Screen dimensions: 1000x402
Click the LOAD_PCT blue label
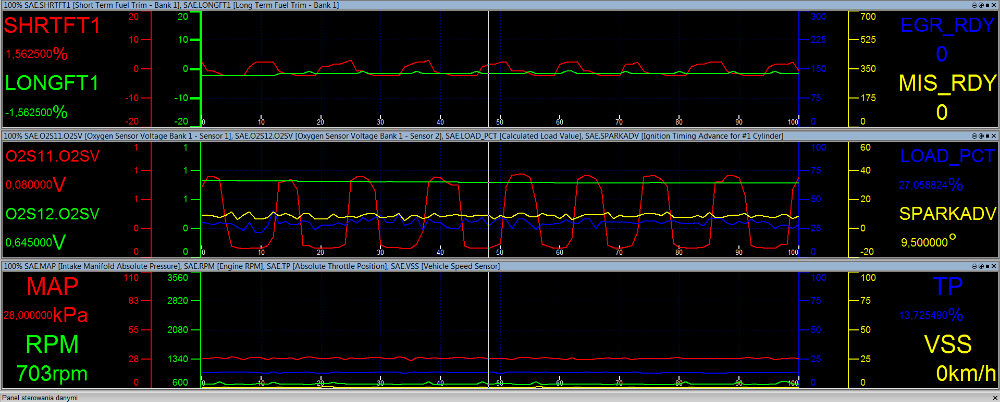tap(947, 156)
